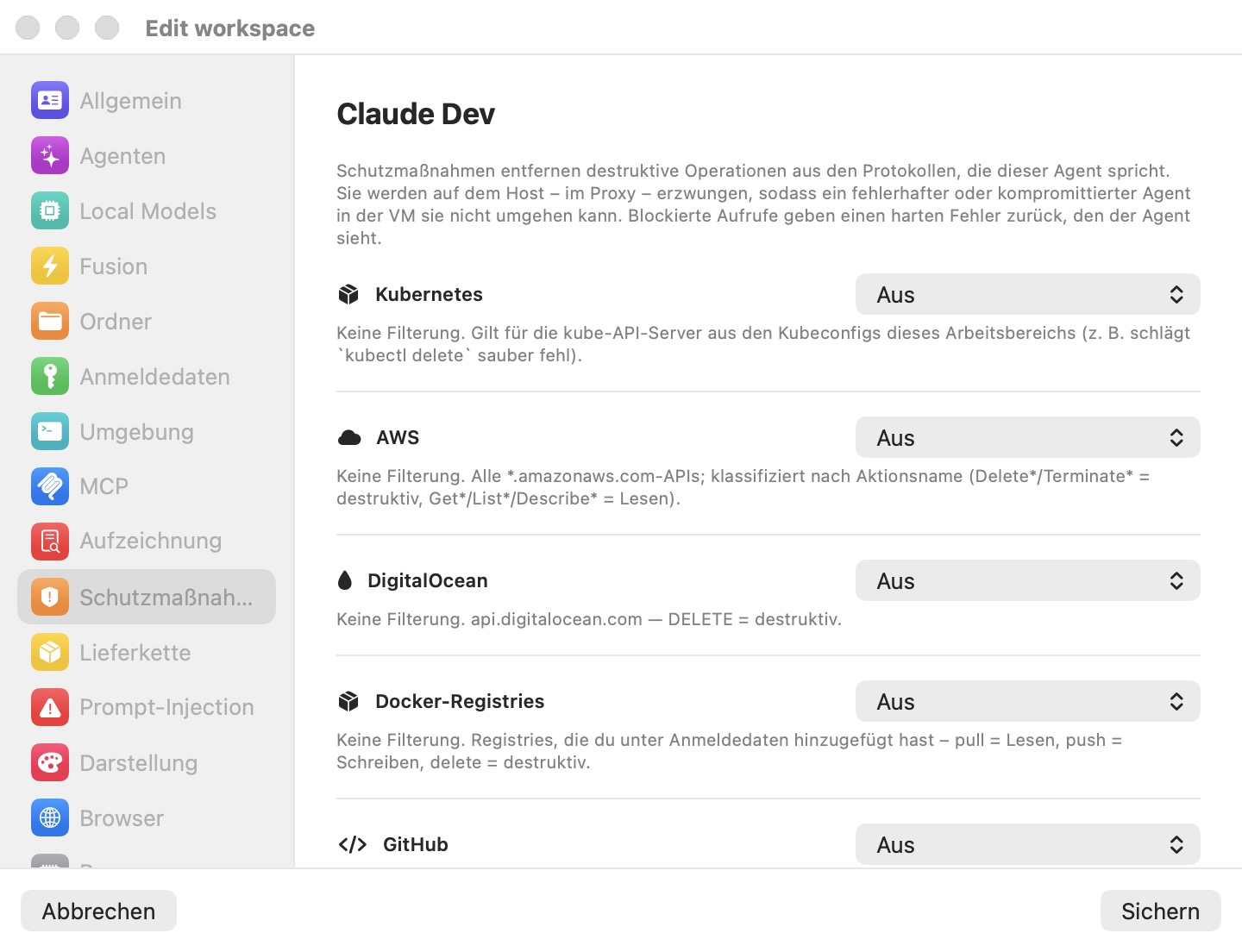Click the Prompt-Injection warning icon
The height and width of the screenshot is (952, 1242).
pos(50,707)
